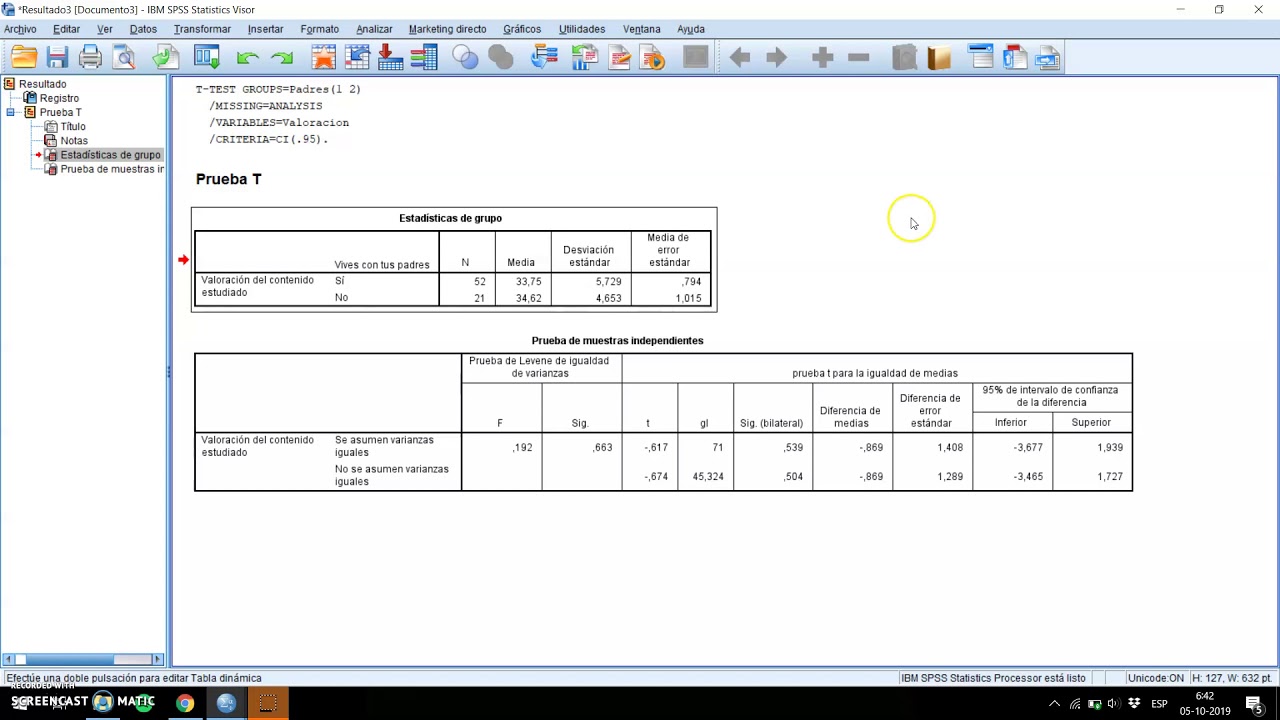The height and width of the screenshot is (720, 1280).
Task: Open the Formato menu
Action: click(x=319, y=29)
